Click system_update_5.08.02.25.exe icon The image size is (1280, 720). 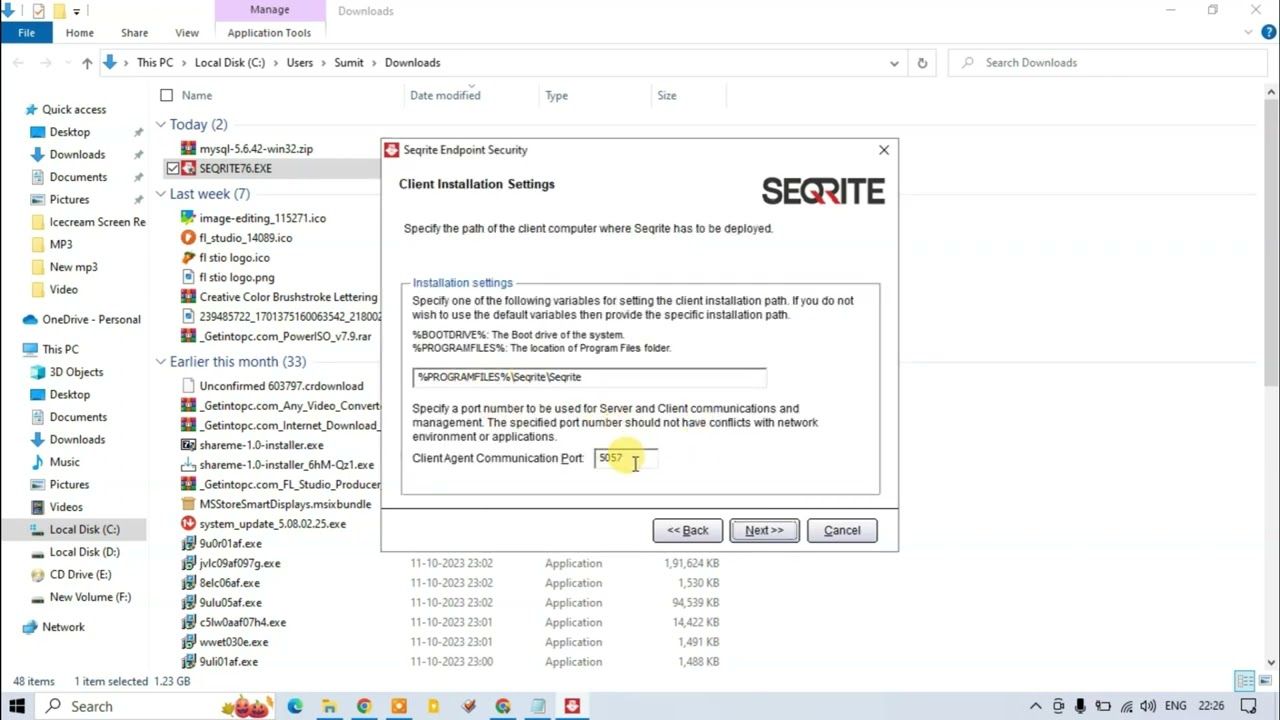pyautogui.click(x=188, y=524)
